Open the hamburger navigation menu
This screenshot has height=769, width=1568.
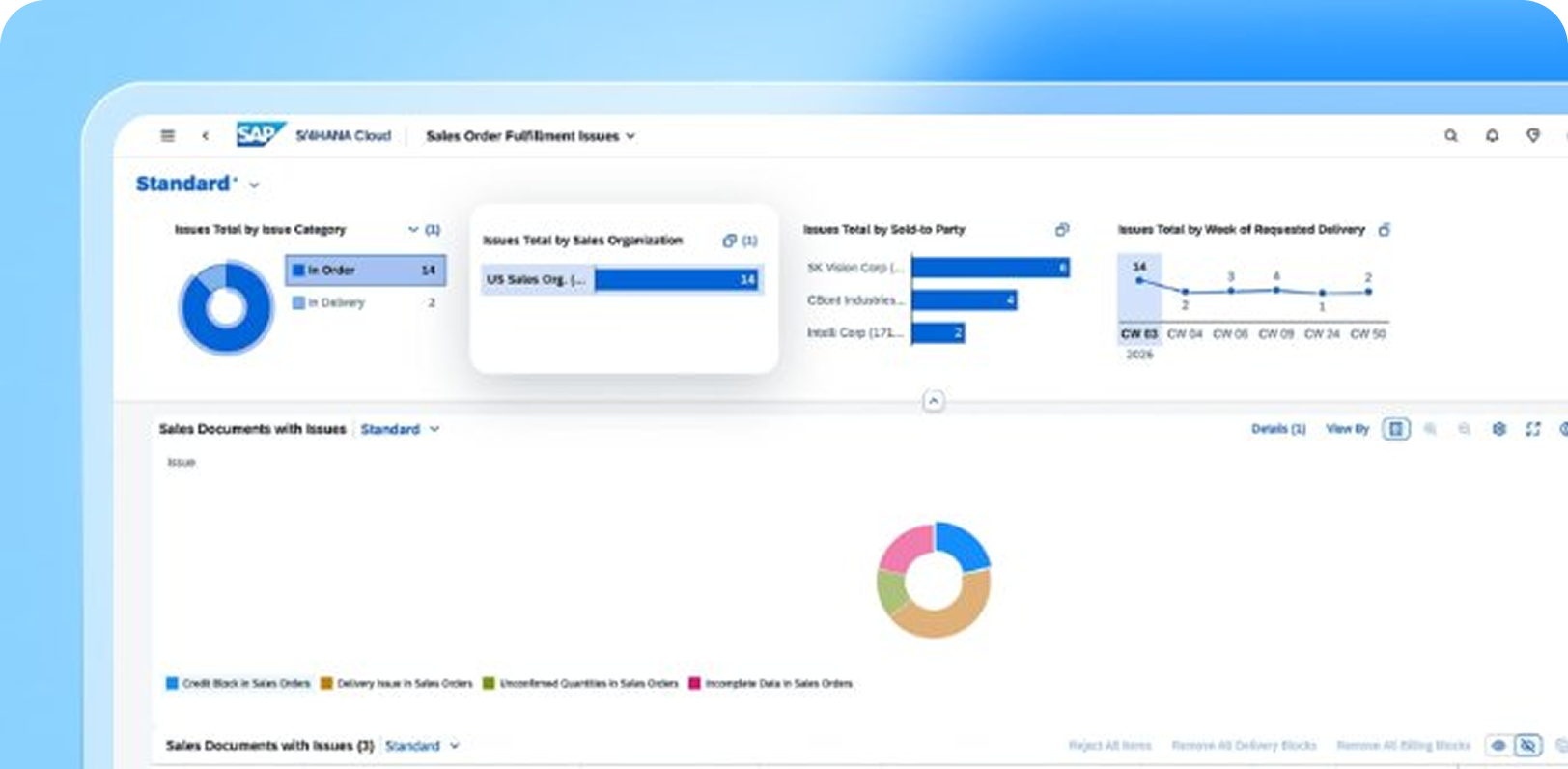tap(168, 136)
